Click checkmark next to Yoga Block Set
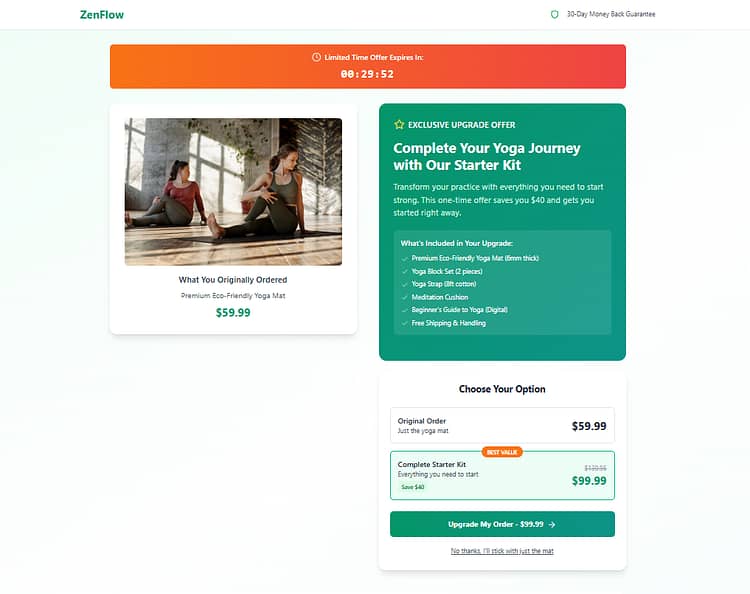This screenshot has width=750, height=594. pos(405,272)
